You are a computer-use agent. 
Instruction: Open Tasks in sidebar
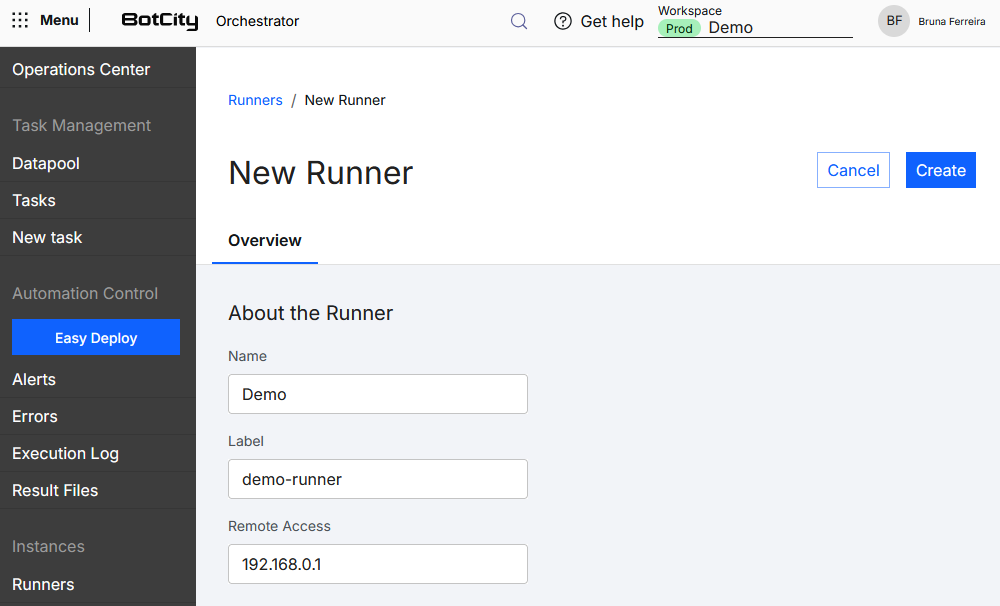[98, 200]
